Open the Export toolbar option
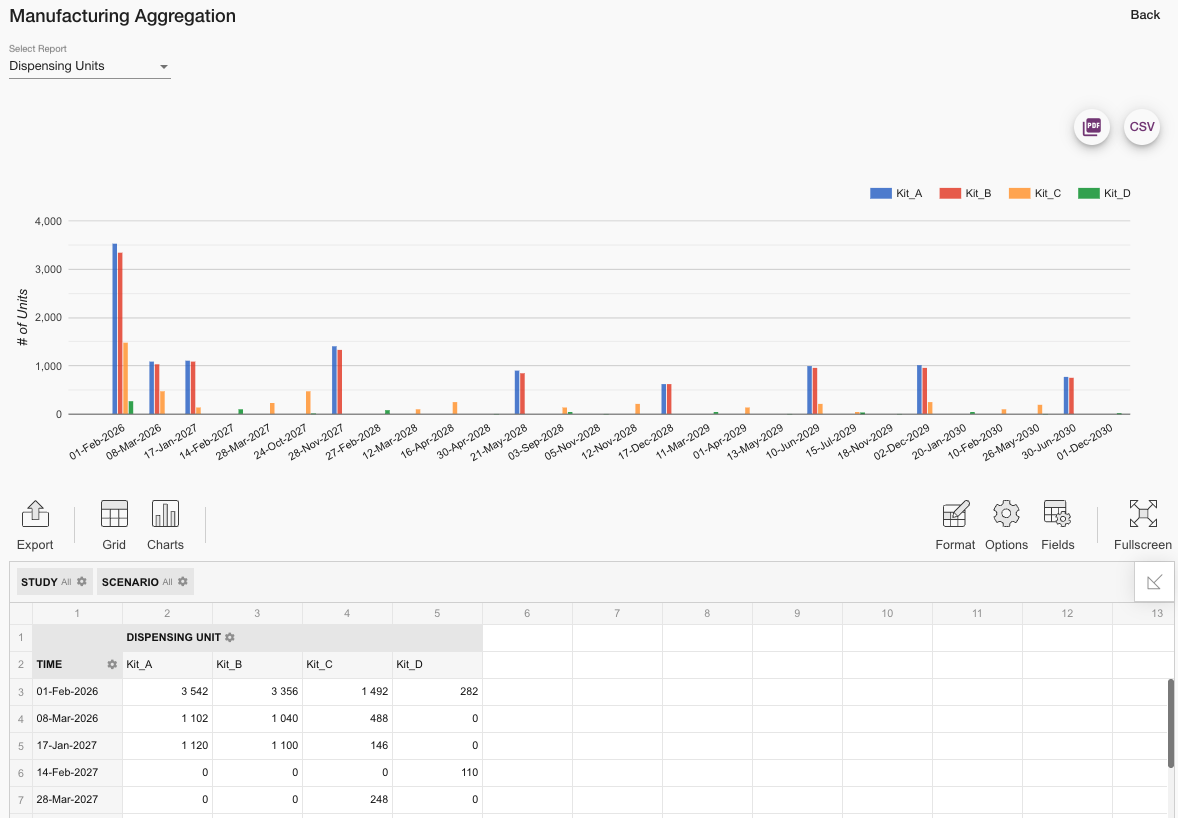The image size is (1178, 818). pyautogui.click(x=35, y=525)
